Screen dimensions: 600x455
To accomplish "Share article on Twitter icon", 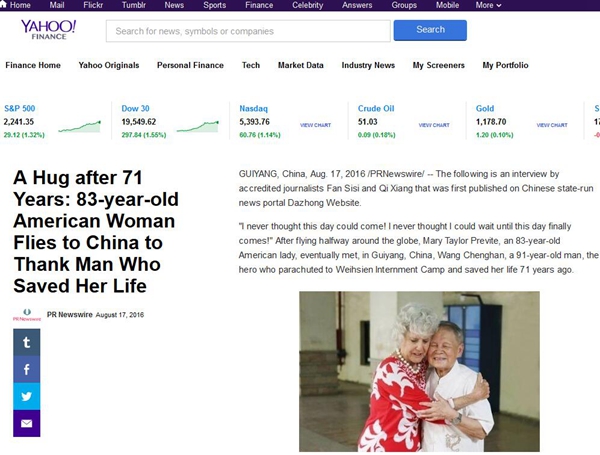I will click(x=26, y=396).
